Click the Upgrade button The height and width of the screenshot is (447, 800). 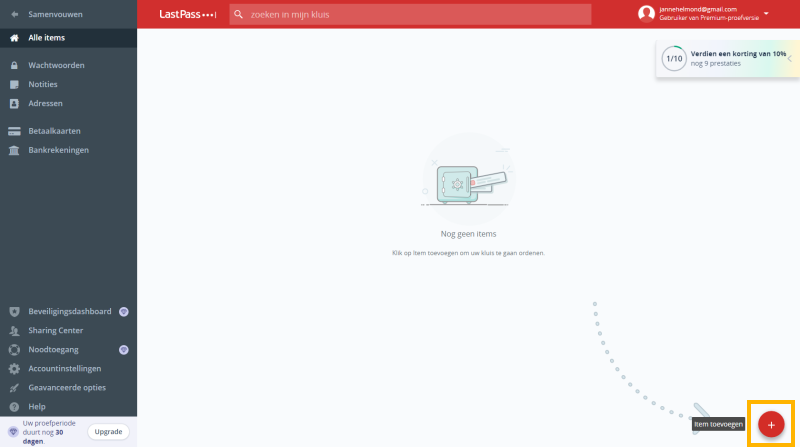[x=108, y=432]
